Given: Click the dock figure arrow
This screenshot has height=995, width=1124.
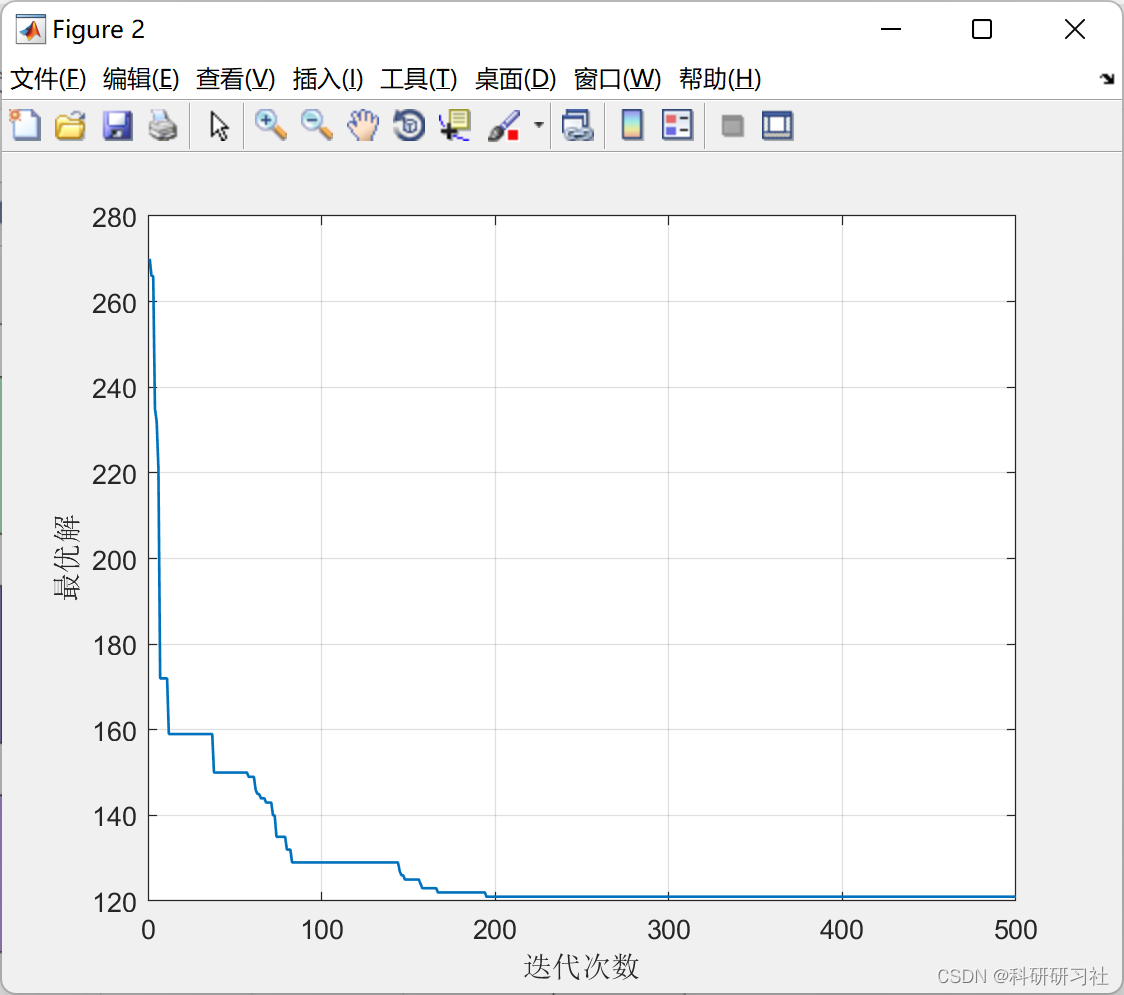Looking at the screenshot, I should tap(1107, 78).
